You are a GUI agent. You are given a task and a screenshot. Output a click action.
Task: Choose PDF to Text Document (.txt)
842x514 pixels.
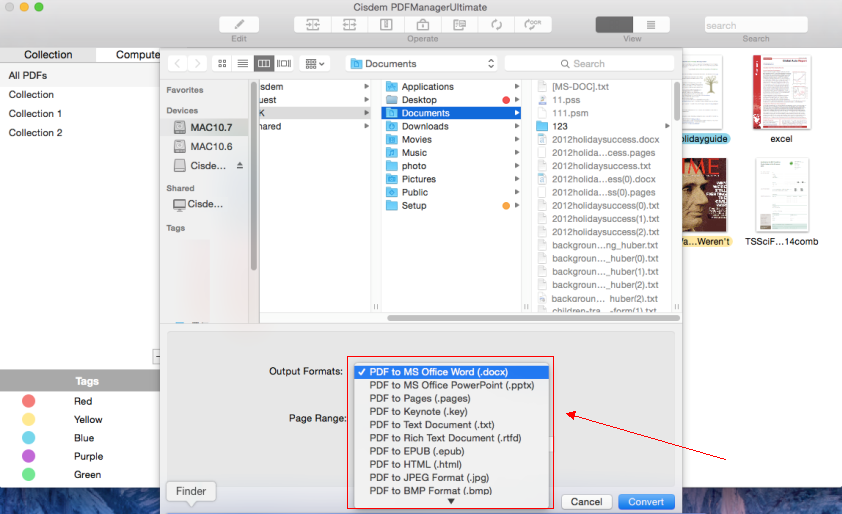(452, 425)
